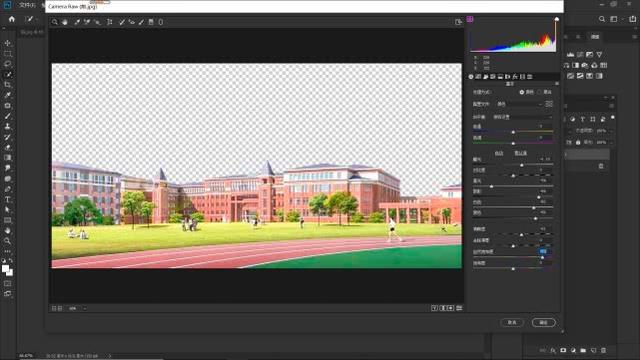
Task: Select the Transform tool in Camera Raw toolbar
Action: pyautogui.click(x=109, y=22)
